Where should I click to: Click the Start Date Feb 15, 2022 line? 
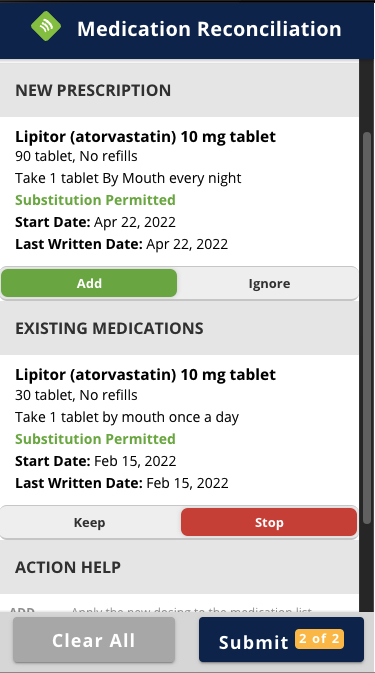tap(96, 461)
